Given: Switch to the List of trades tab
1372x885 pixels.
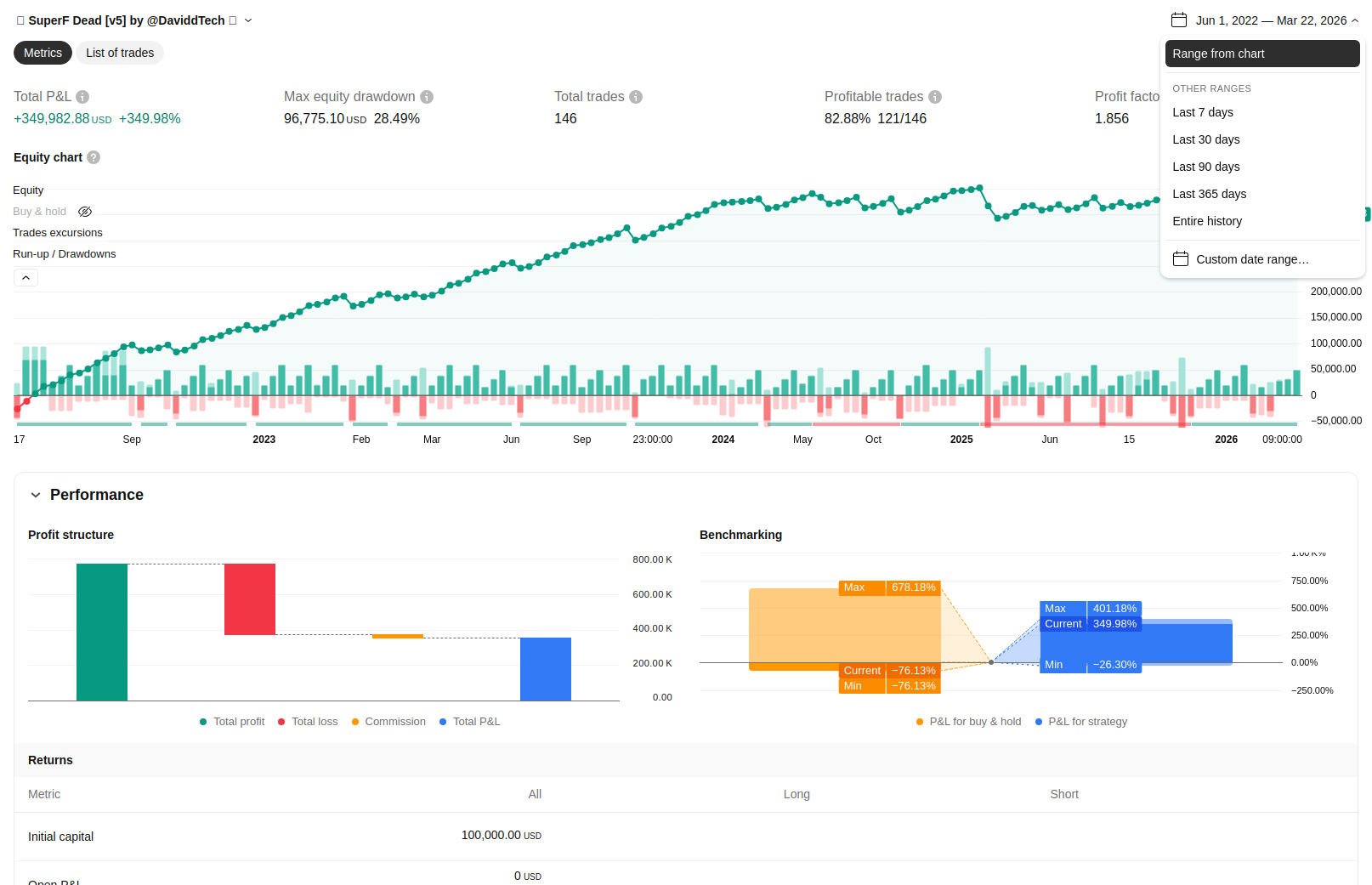Looking at the screenshot, I should coord(120,53).
